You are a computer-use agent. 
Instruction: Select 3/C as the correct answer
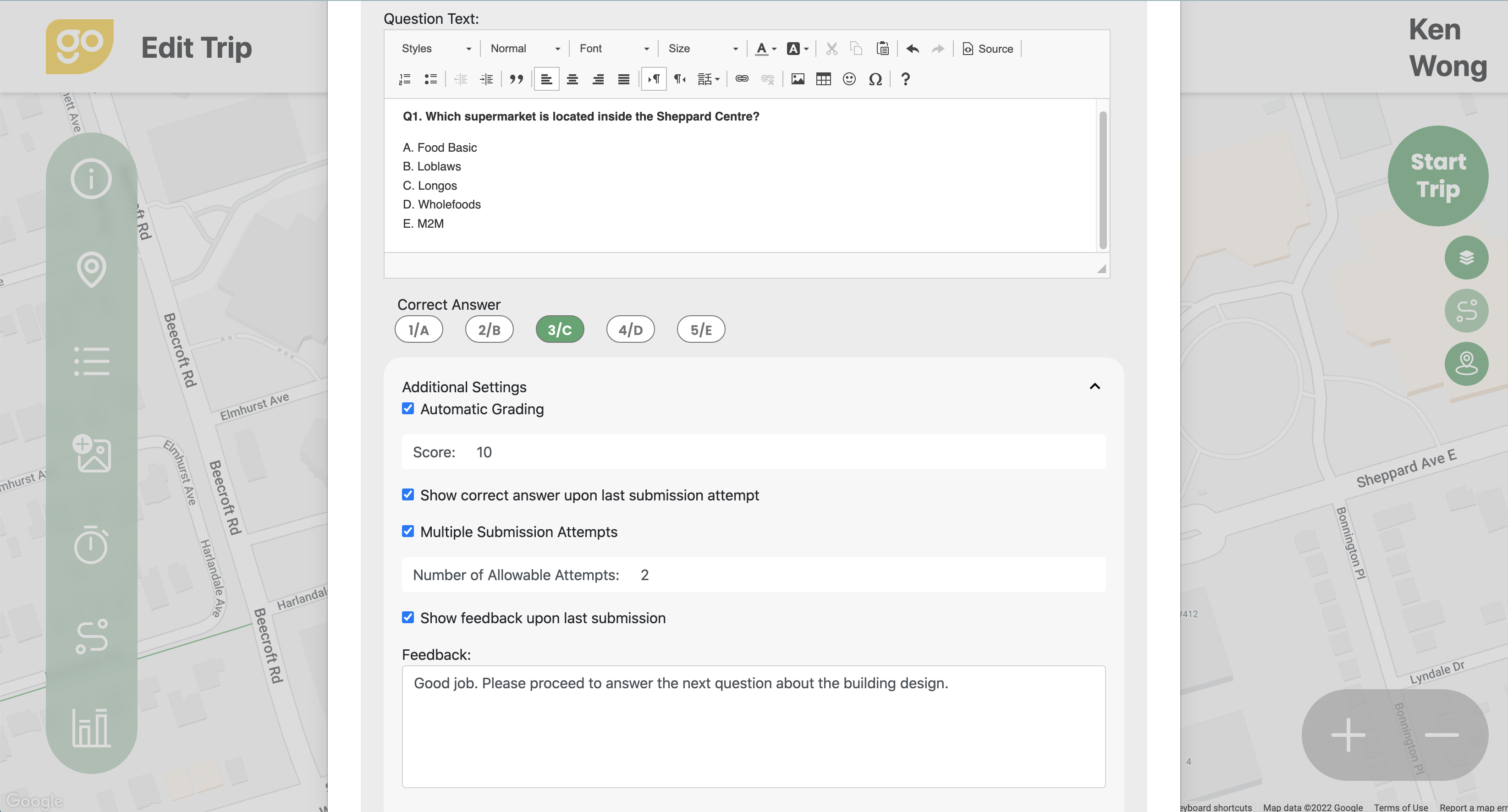pos(560,329)
